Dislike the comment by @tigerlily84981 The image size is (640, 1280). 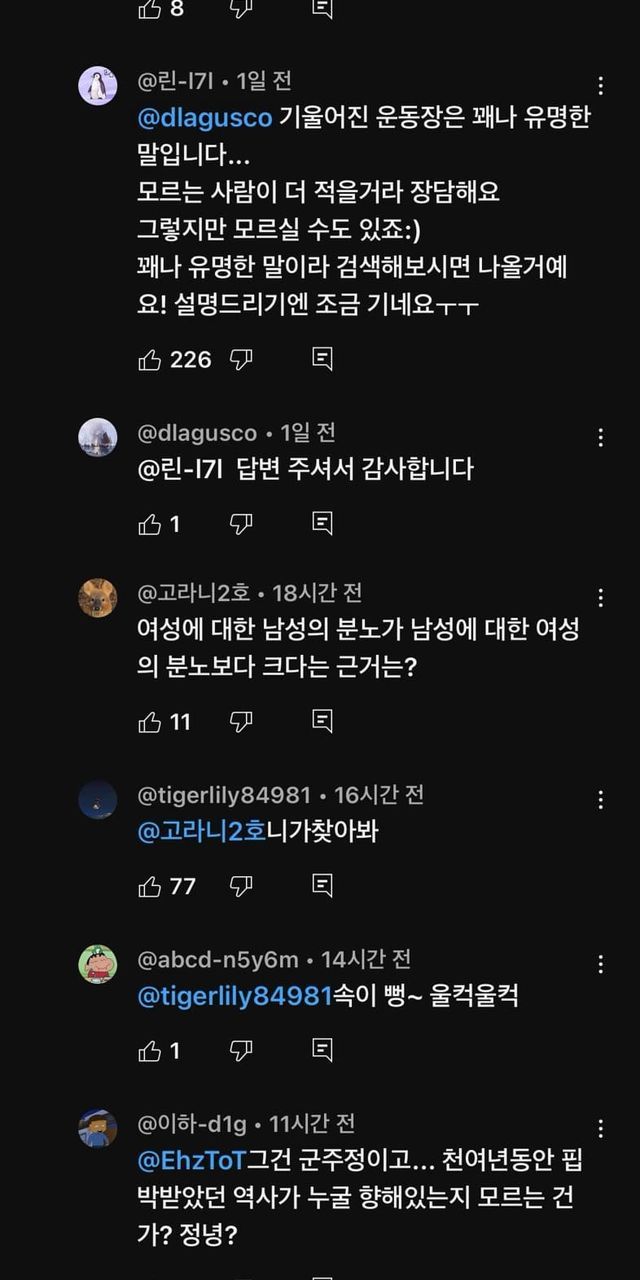241,886
